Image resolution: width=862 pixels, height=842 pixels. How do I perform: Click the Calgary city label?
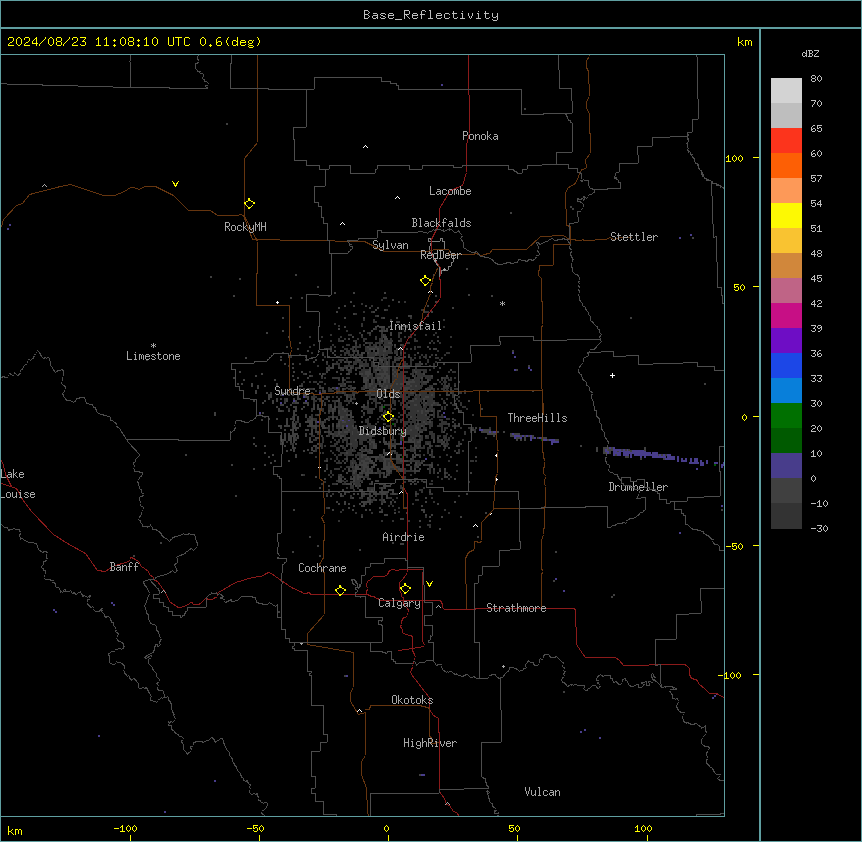(399, 603)
